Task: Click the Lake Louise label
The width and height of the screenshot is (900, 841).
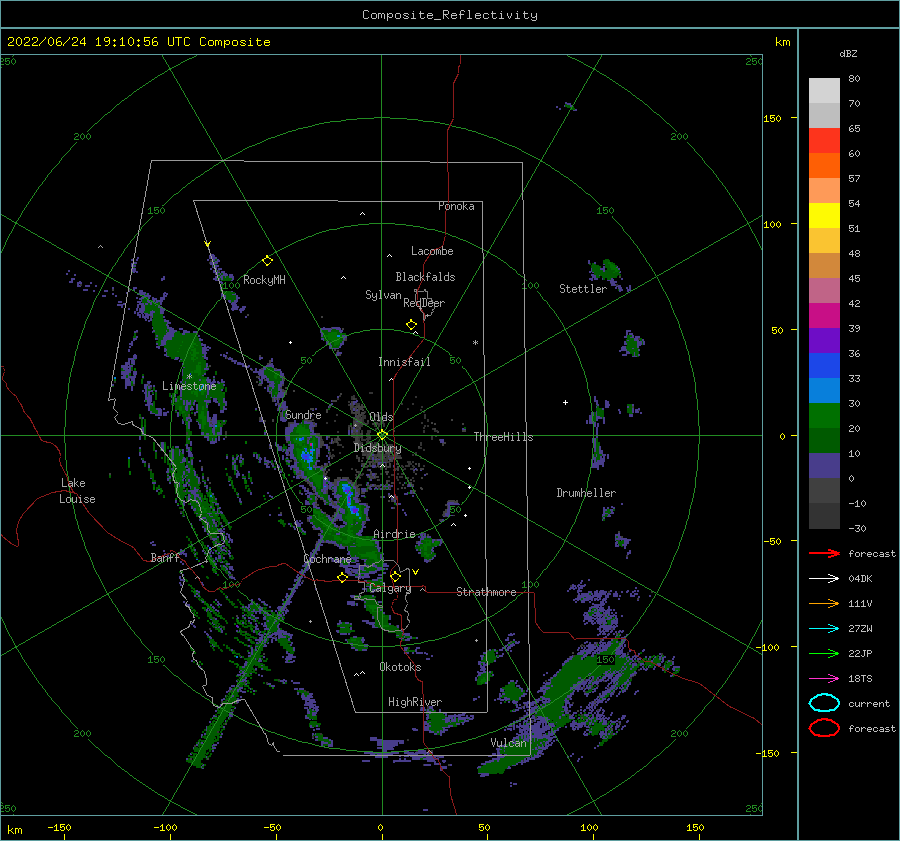Action: (77, 491)
